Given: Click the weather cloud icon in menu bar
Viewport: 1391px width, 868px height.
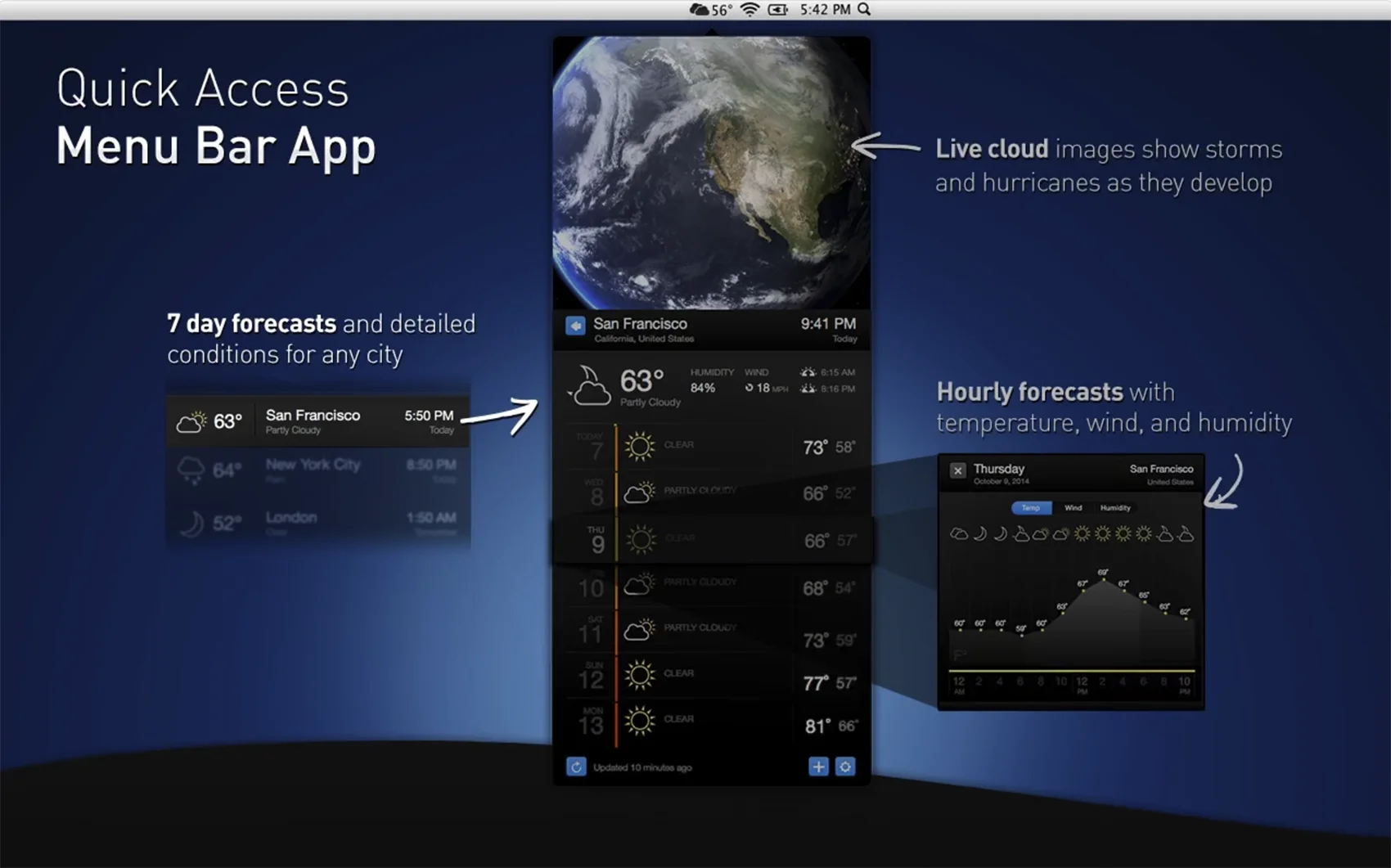Looking at the screenshot, I should [700, 10].
